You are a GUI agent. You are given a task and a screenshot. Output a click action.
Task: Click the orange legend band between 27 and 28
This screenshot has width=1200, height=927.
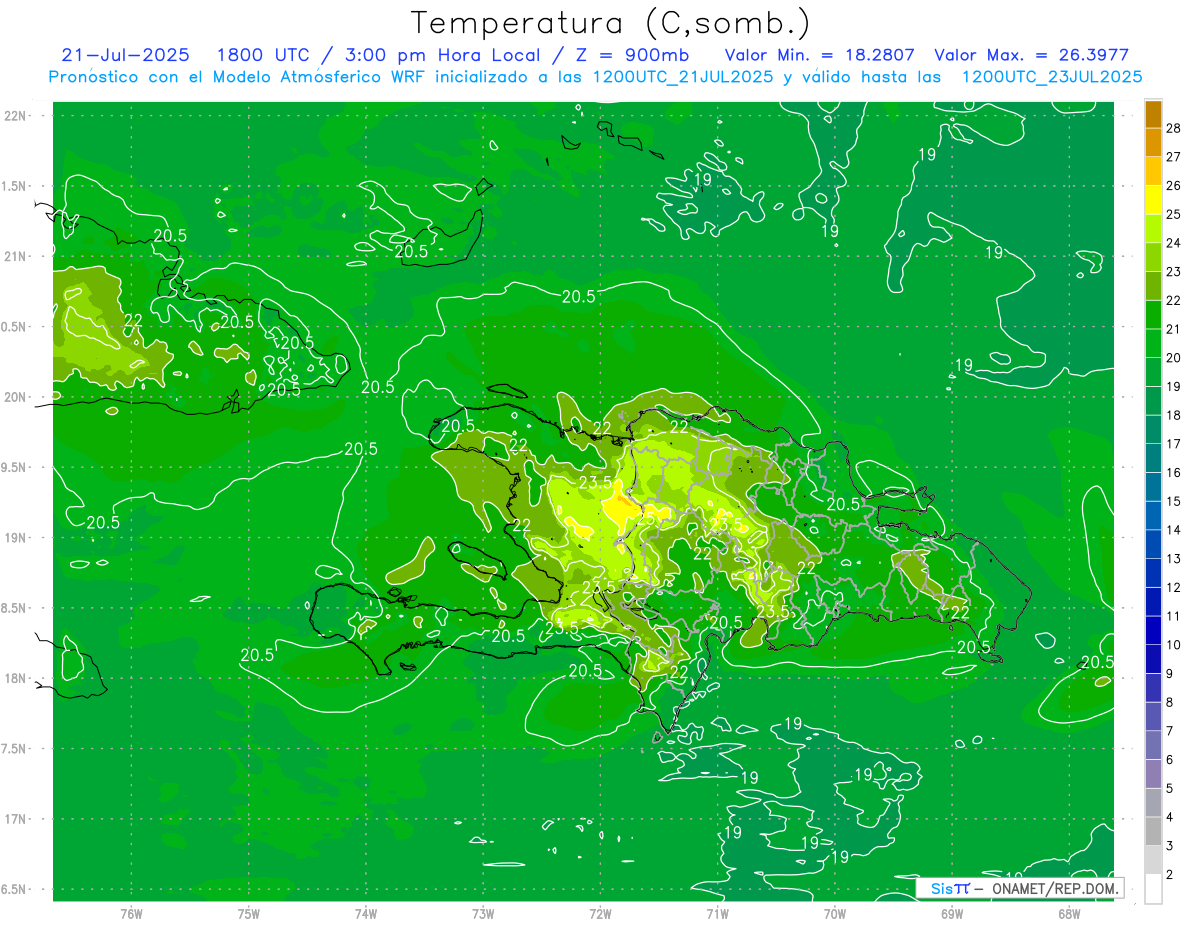click(1153, 142)
